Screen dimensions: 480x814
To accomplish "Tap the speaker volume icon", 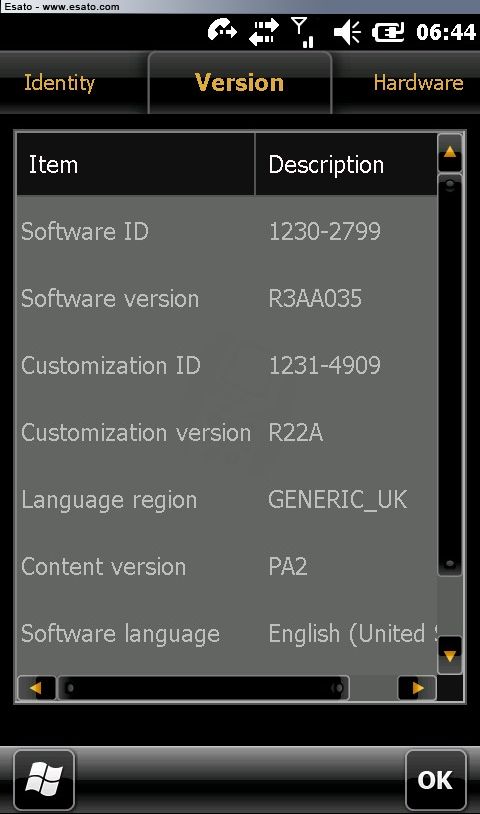I will click(347, 33).
